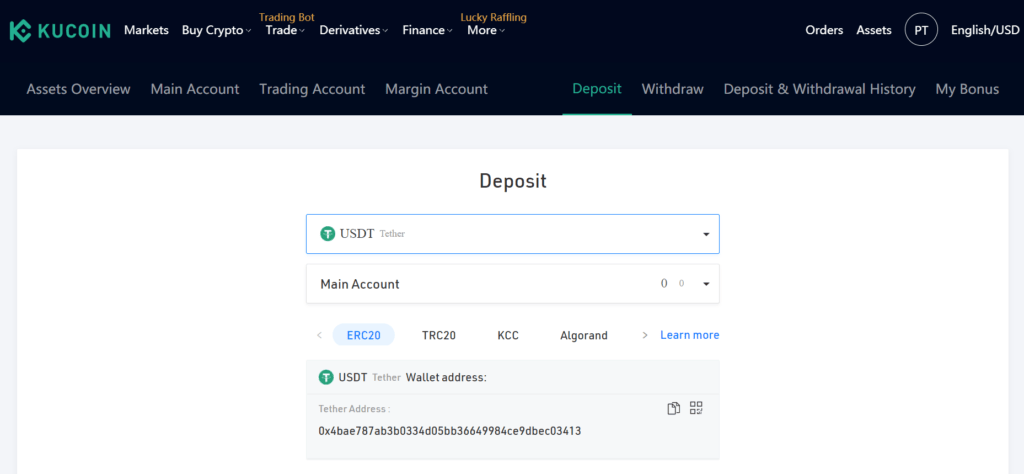1024x474 pixels.
Task: Copy the Tether wallet address
Action: (x=673, y=409)
